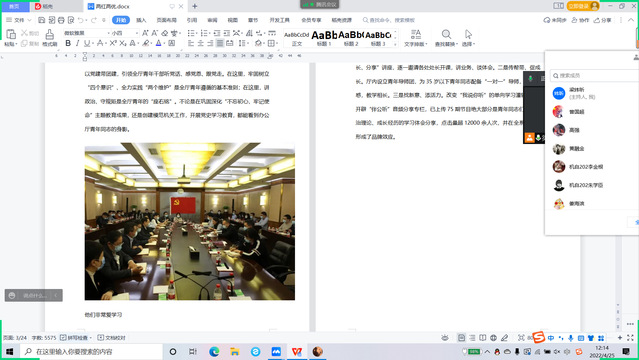Viewport: 639px width, 360px height.
Task: Toggle bold formatting
Action: pos(68,43)
